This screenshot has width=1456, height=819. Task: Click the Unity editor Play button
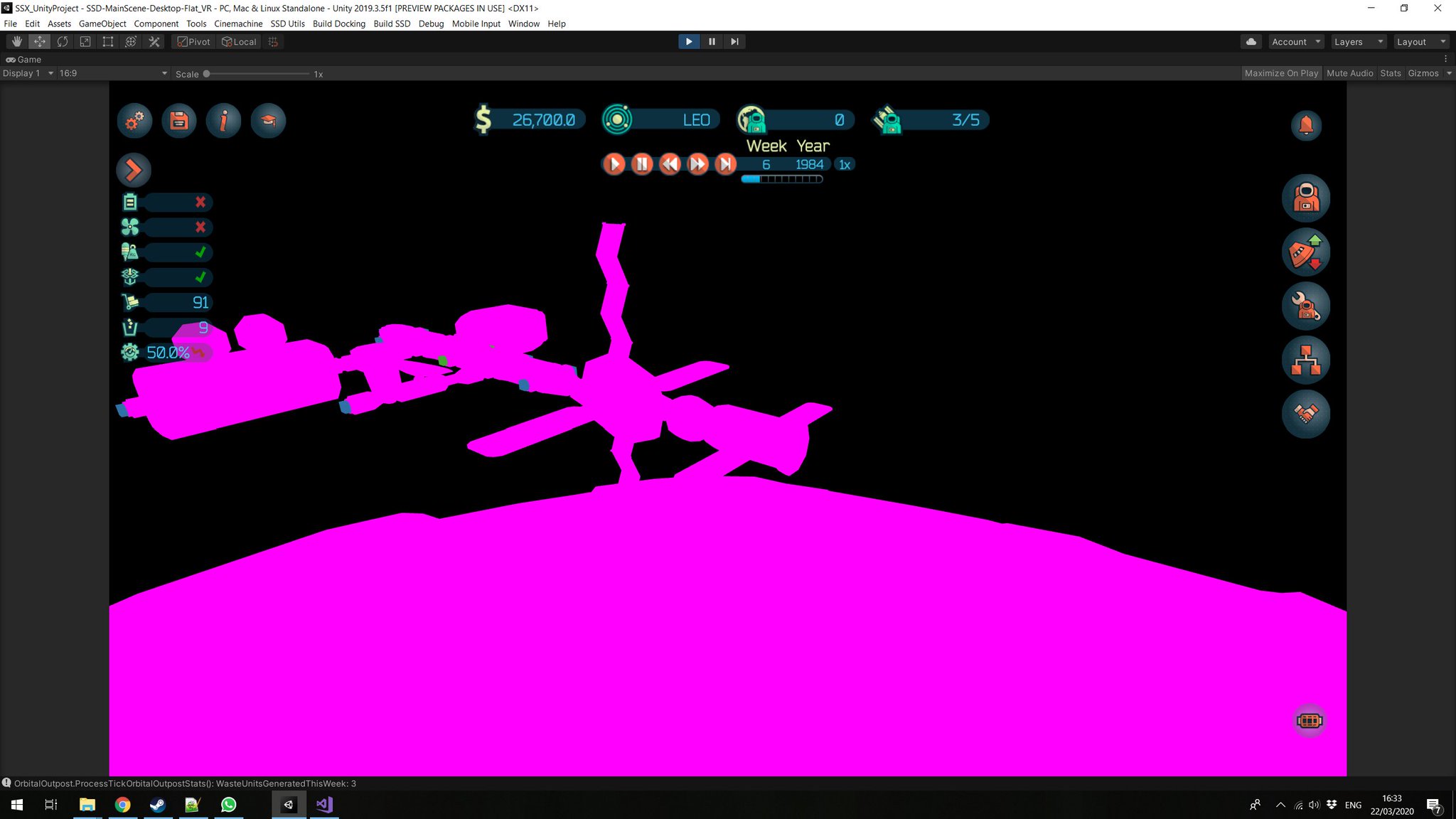coord(688,42)
